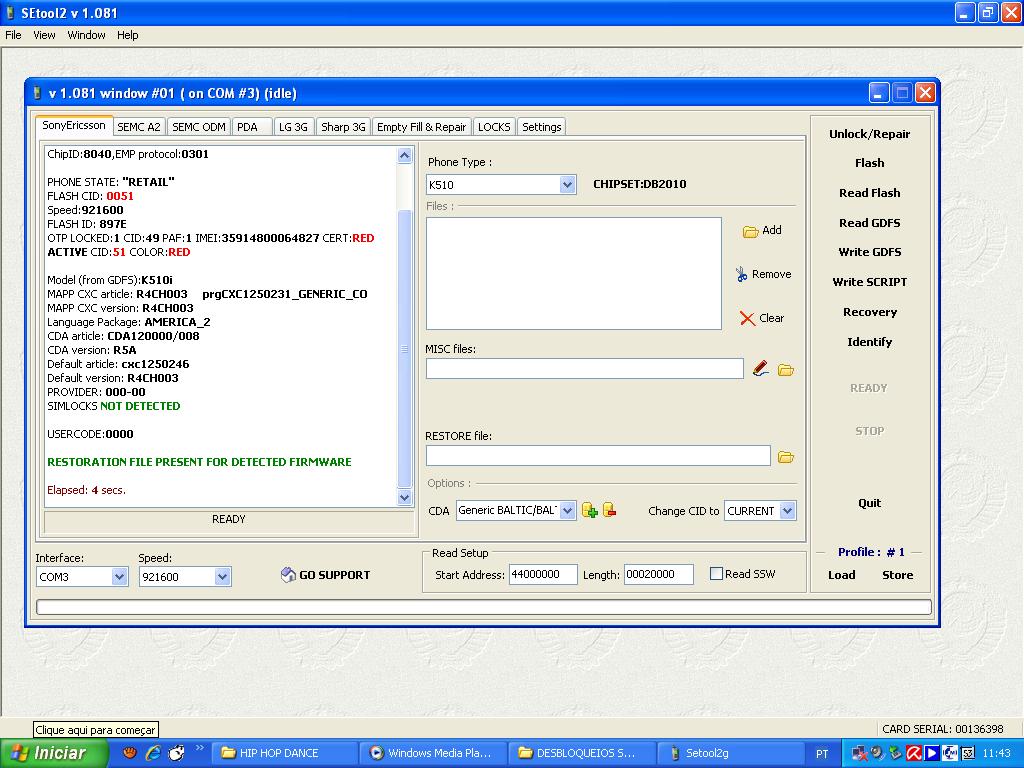Click the Store profile button
The height and width of the screenshot is (768, 1024).
pos(898,575)
